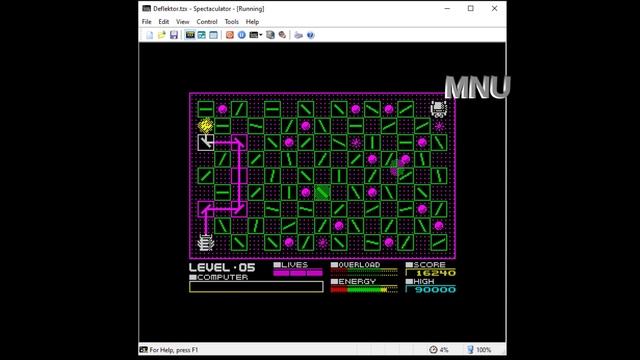Click the magenta LIVES bar
The width and height of the screenshot is (640, 360).
click(x=298, y=273)
